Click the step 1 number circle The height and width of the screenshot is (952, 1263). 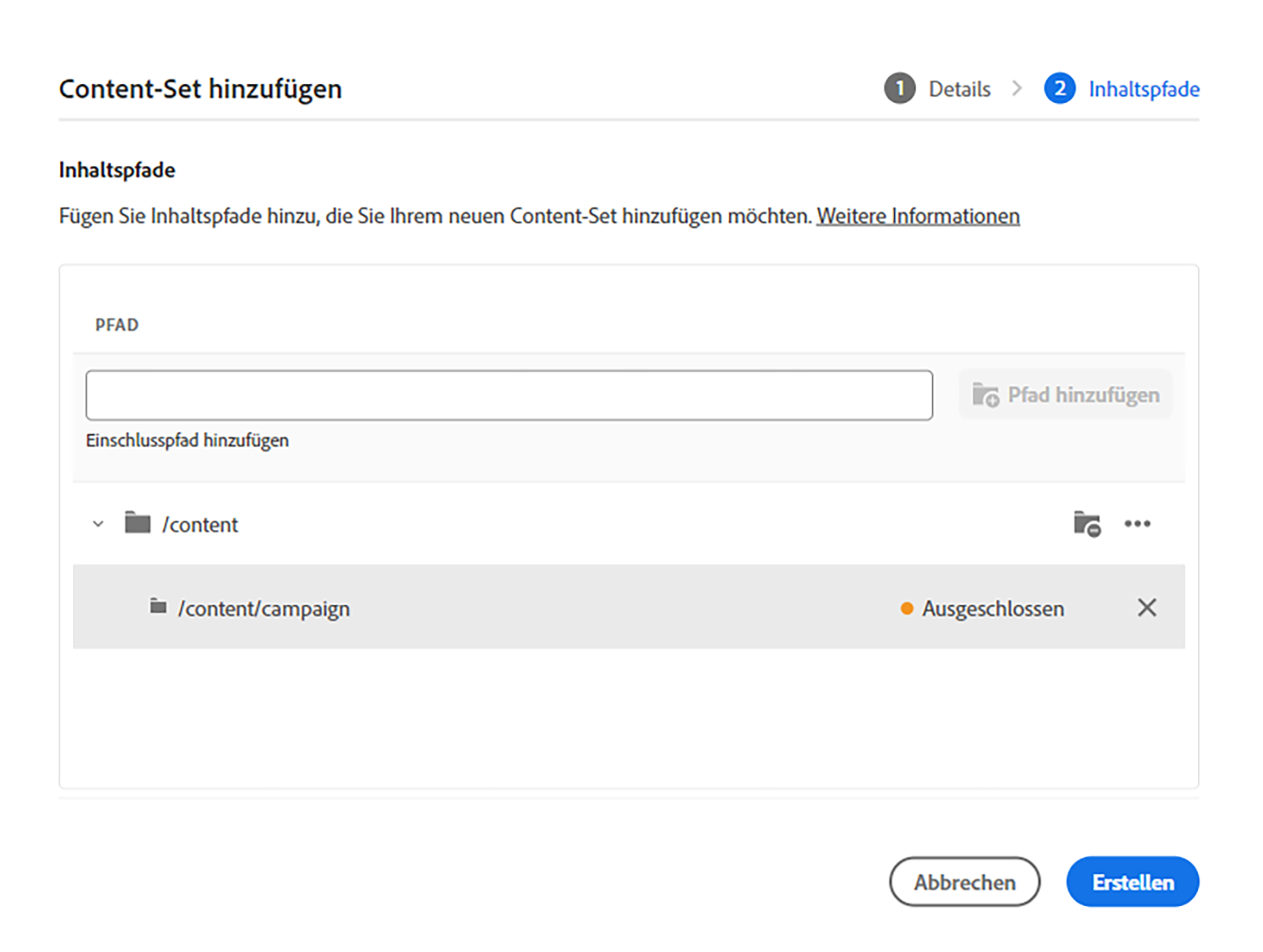[899, 89]
